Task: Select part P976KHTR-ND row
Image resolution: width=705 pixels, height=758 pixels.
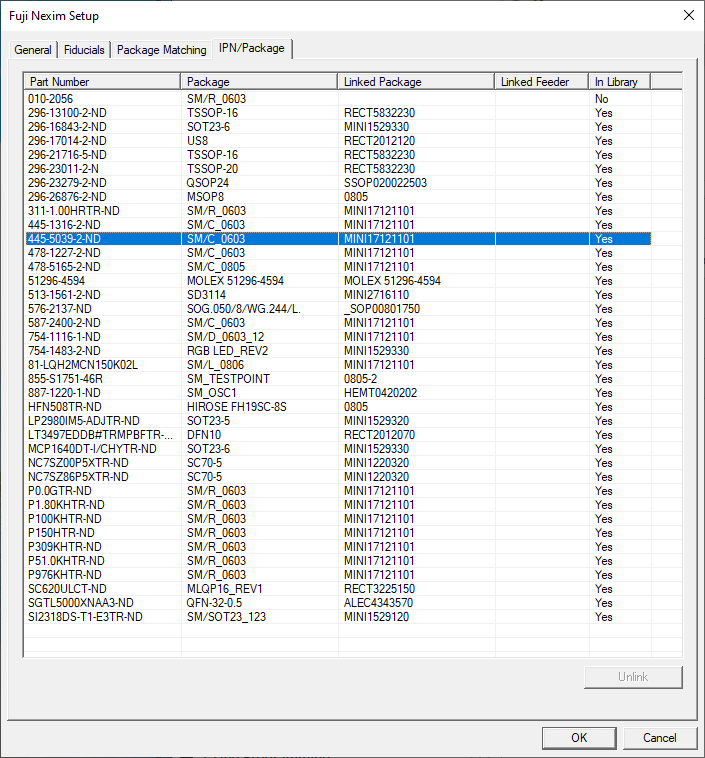Action: coord(338,575)
